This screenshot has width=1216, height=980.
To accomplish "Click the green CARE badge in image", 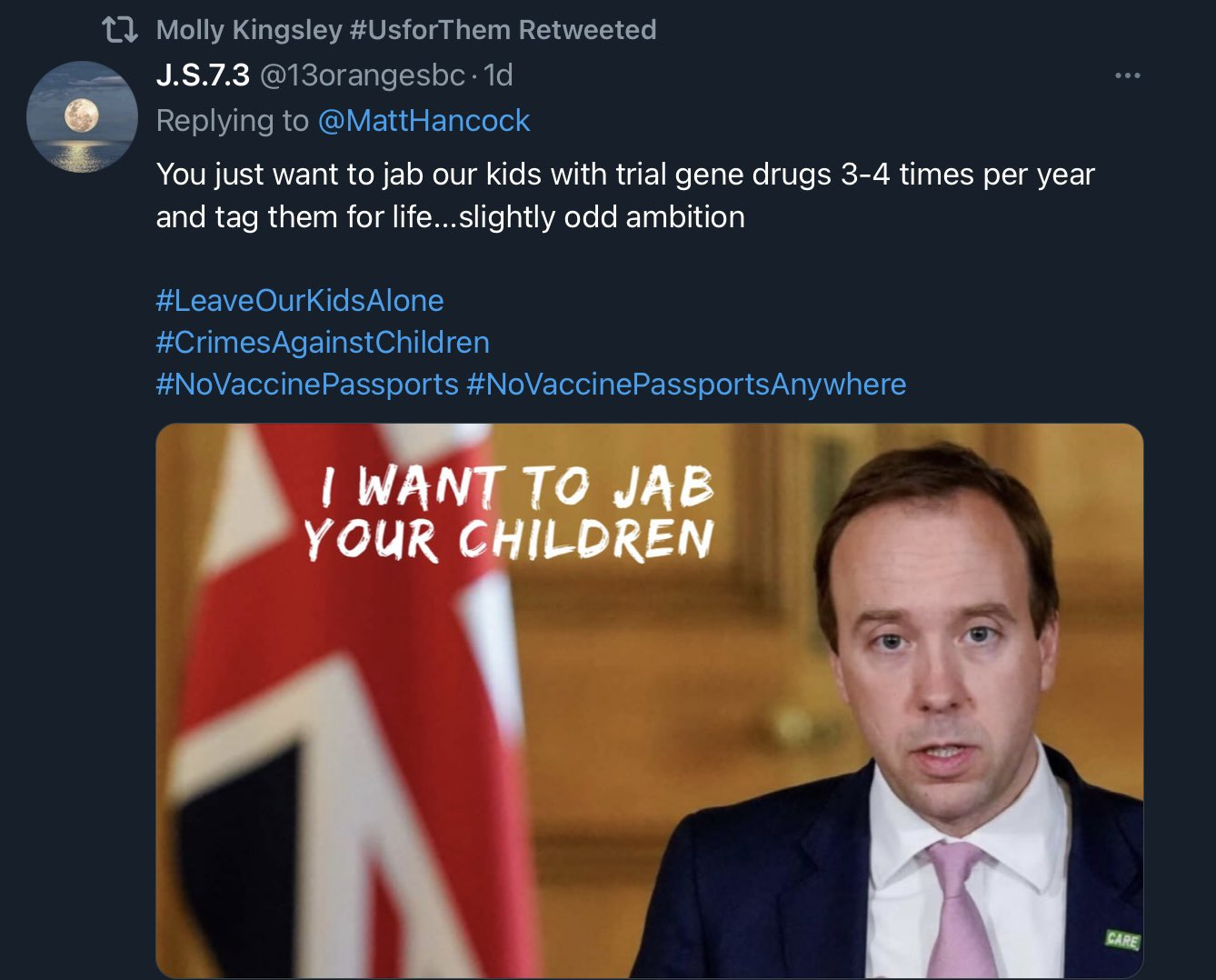I will [x=1122, y=939].
